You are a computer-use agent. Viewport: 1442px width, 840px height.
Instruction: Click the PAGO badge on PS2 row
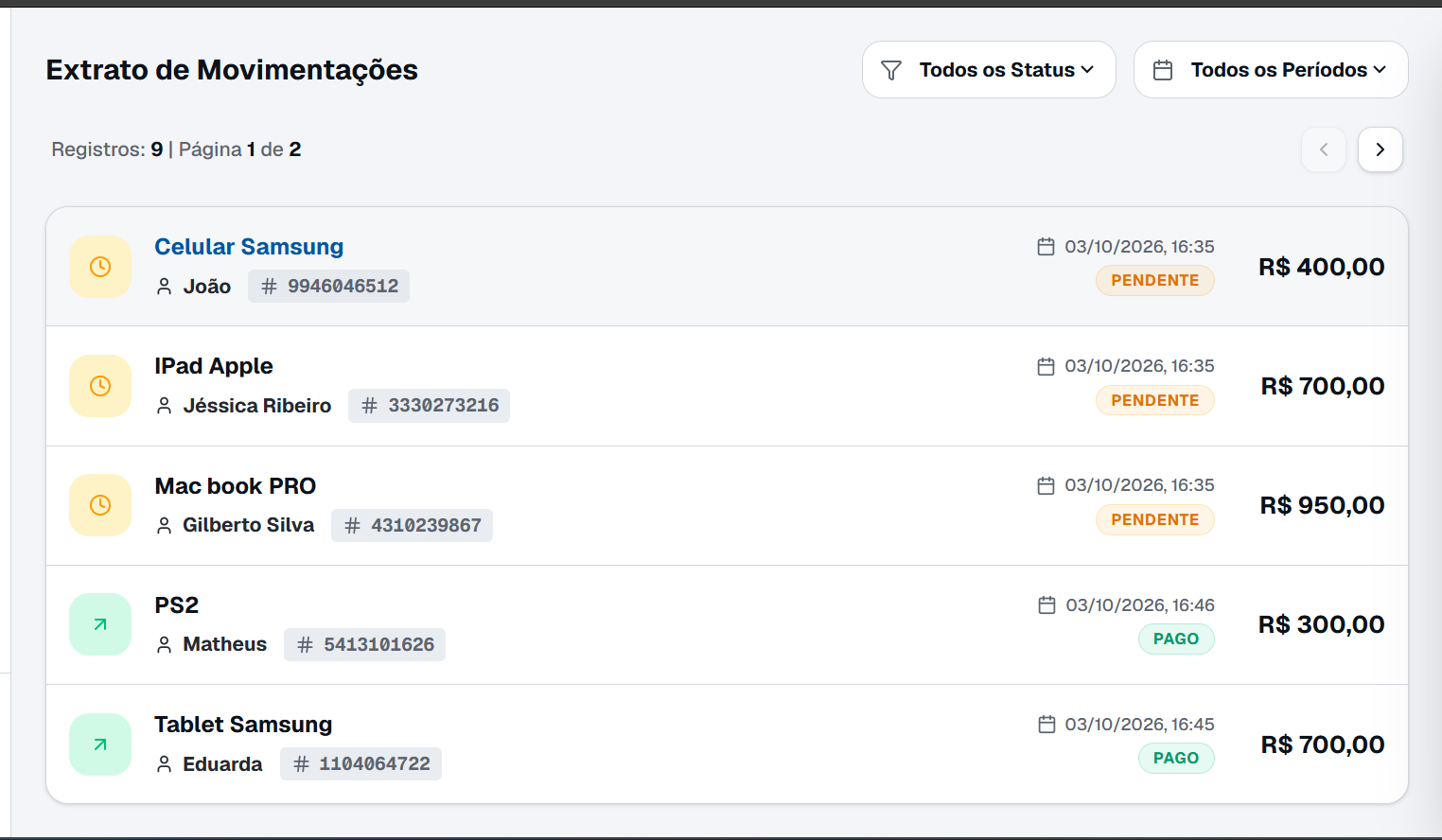pyautogui.click(x=1176, y=639)
